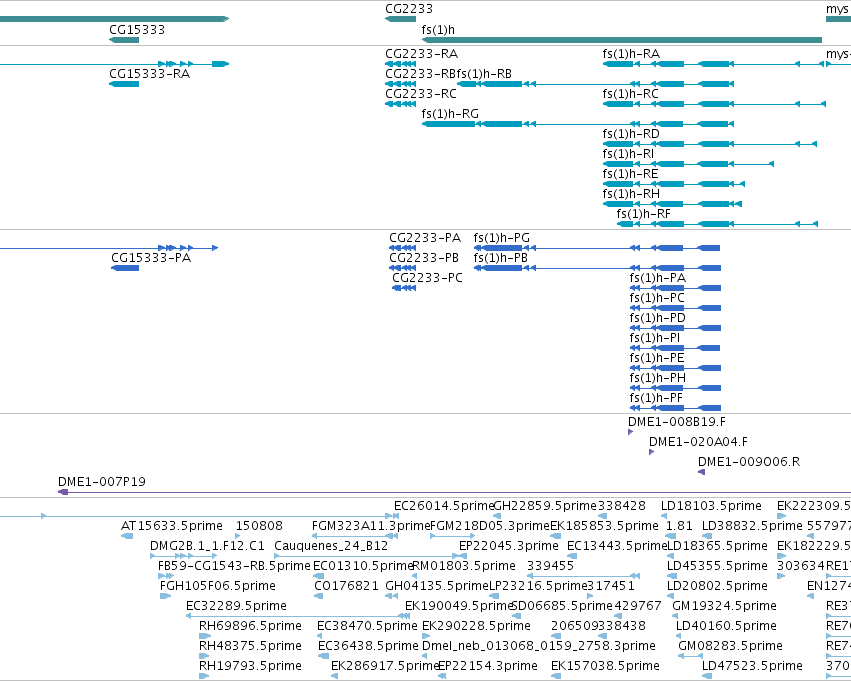Click the fs(1)h gene label
The height and width of the screenshot is (681, 851).
coord(438,30)
